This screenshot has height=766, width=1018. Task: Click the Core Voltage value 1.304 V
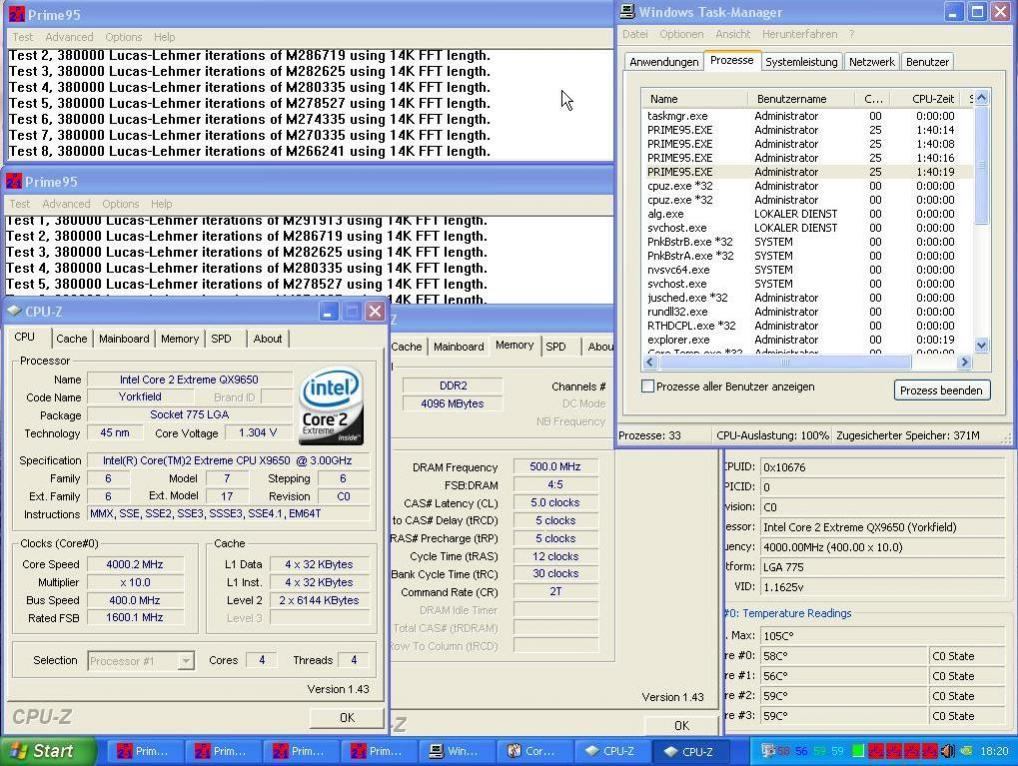pos(257,433)
